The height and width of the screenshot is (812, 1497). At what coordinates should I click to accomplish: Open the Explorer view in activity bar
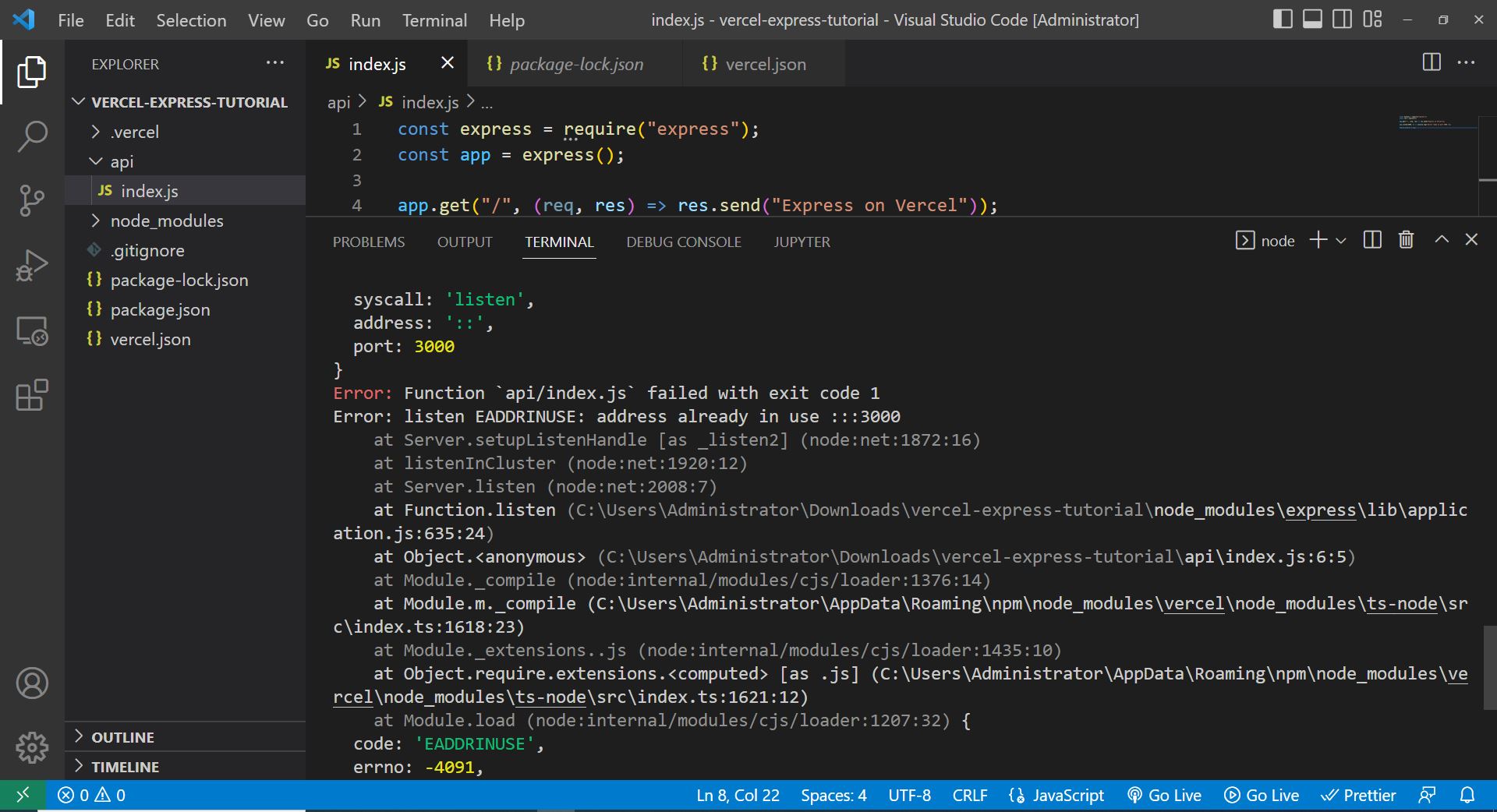(32, 72)
